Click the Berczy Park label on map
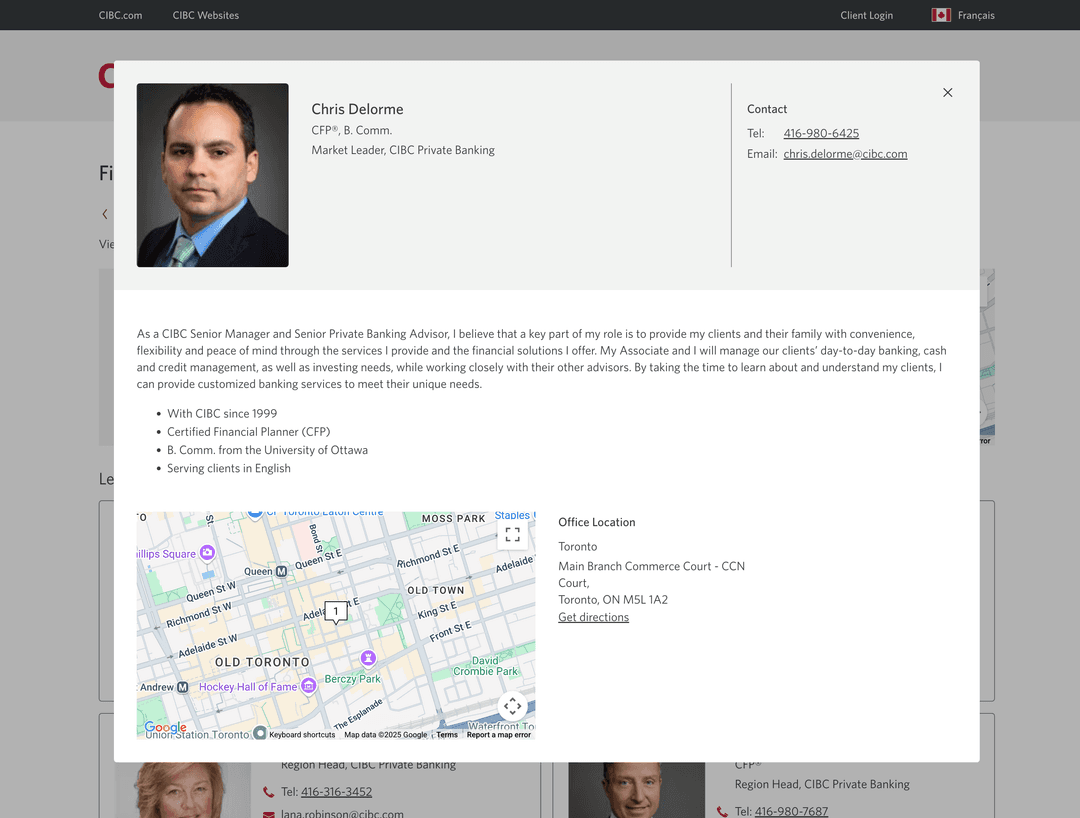The width and height of the screenshot is (1080, 818). (x=352, y=679)
